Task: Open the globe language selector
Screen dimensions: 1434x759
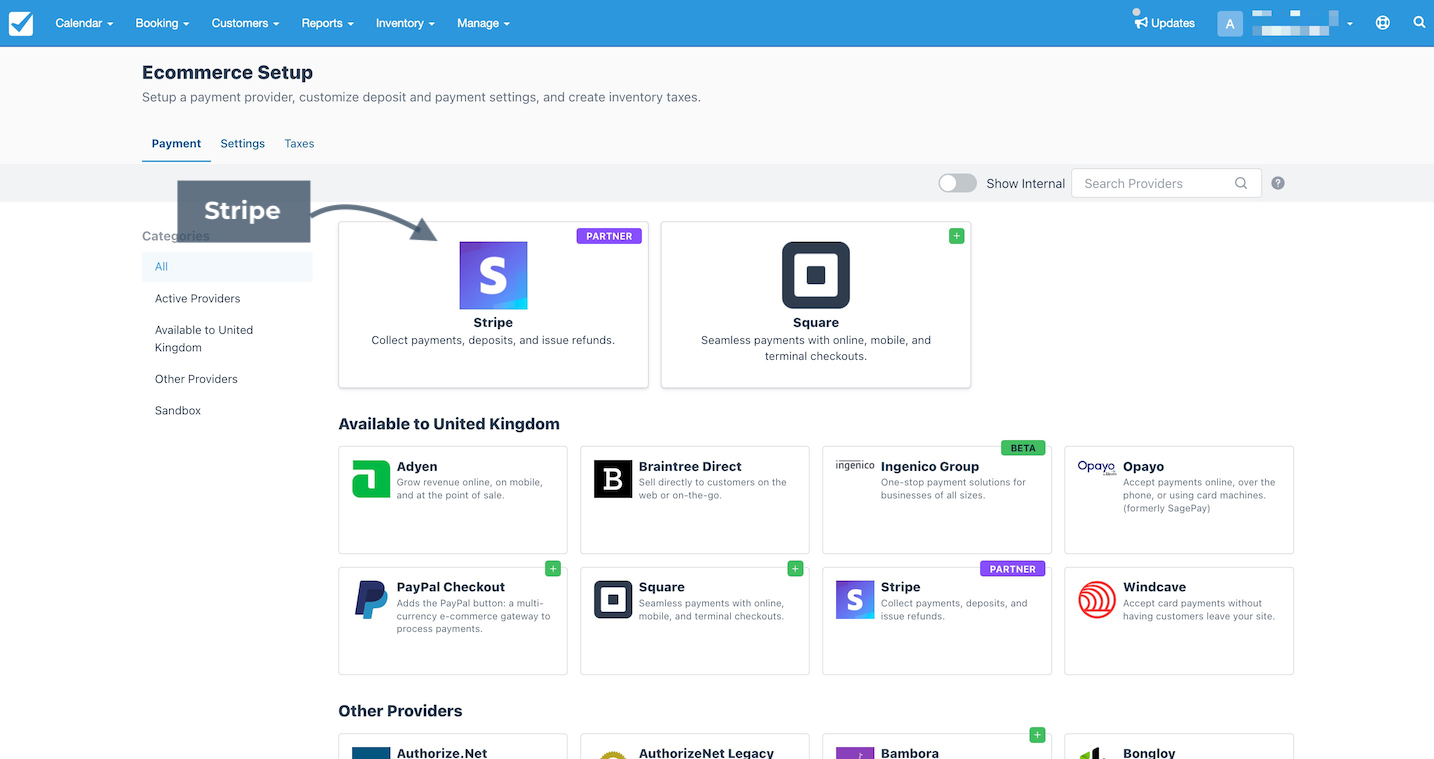Action: (1383, 23)
